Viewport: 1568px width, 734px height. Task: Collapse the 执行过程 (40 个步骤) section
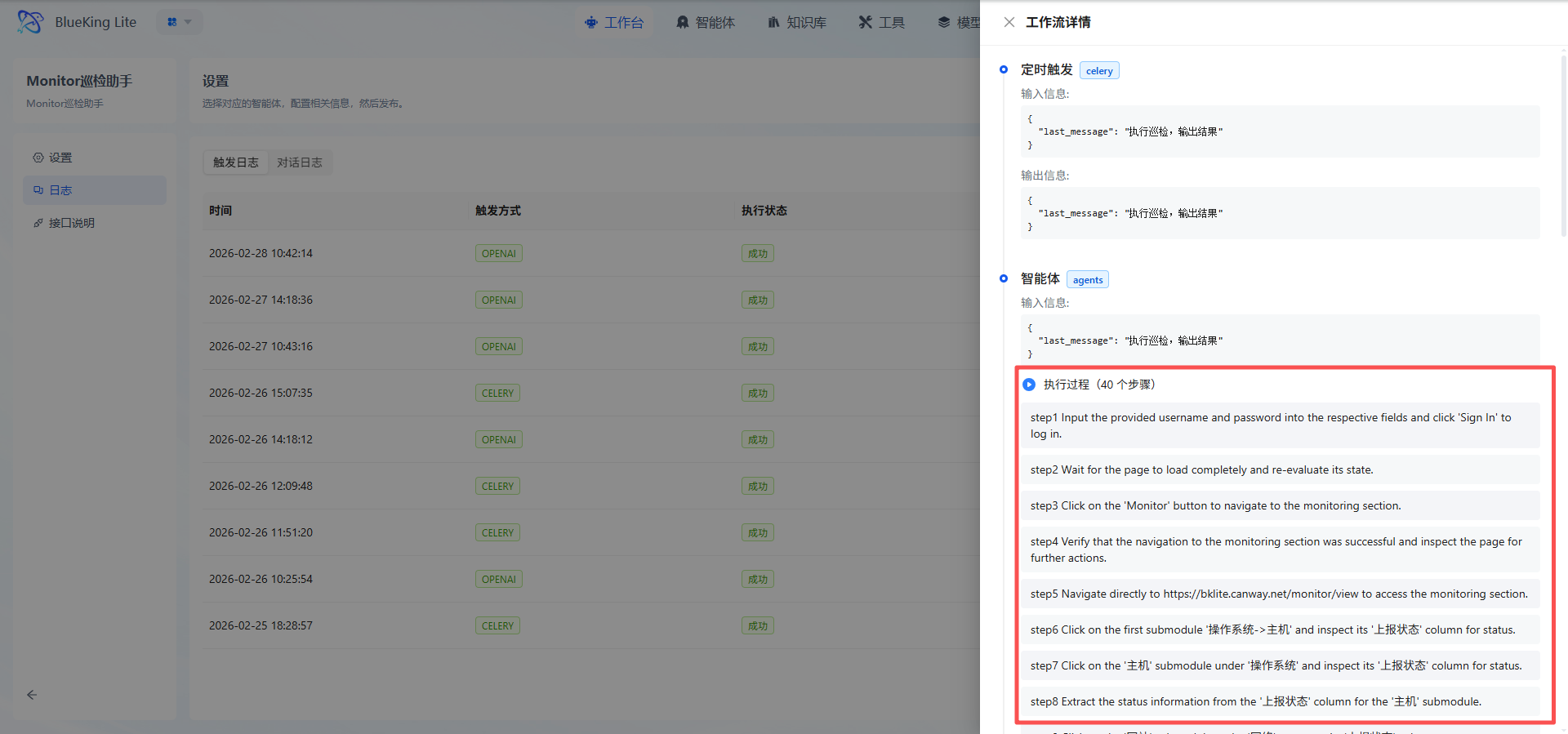(x=1029, y=385)
